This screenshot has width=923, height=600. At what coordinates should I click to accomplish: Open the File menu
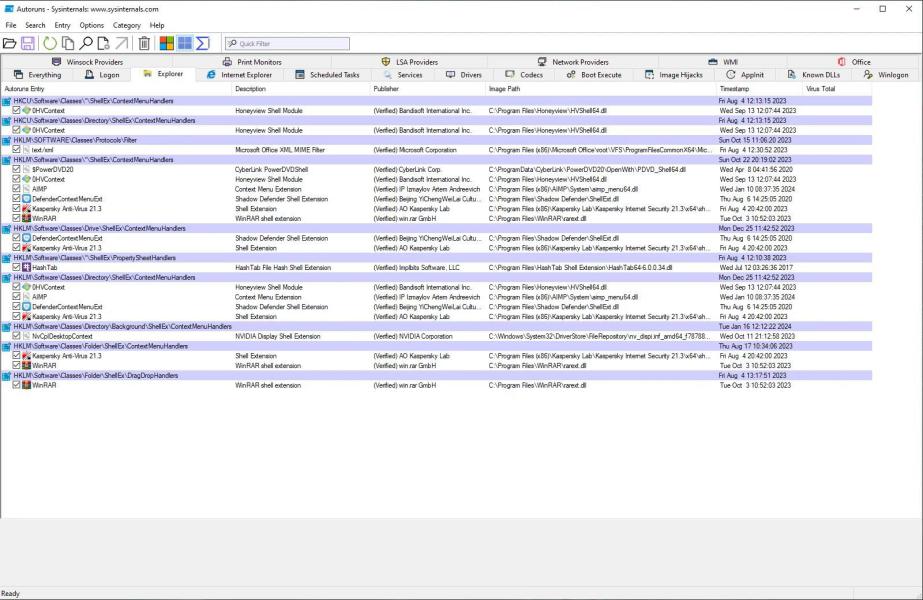(x=11, y=25)
